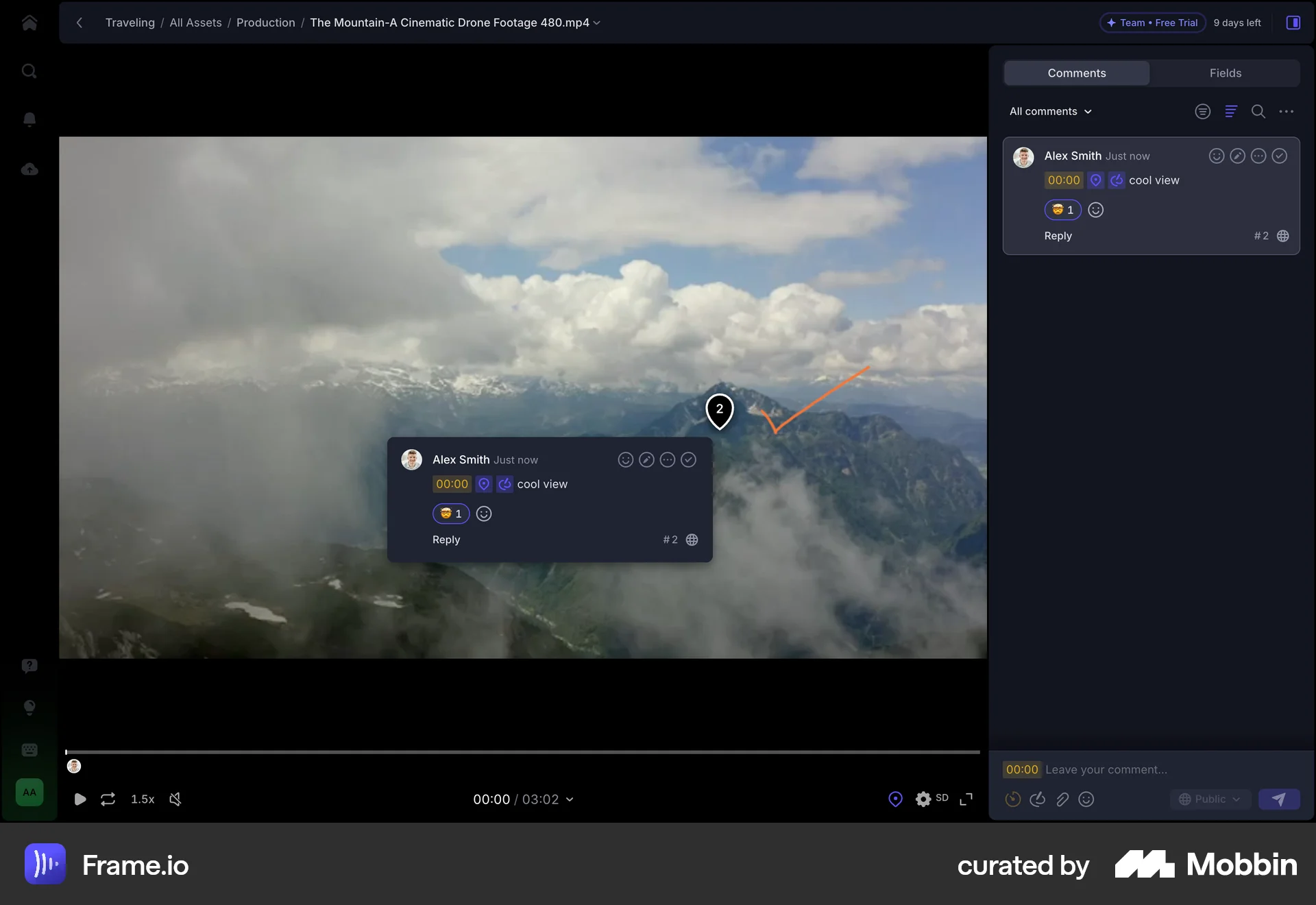The image size is (1316, 905).
Task: Open the emoji picker in the comment input
Action: click(x=1086, y=799)
